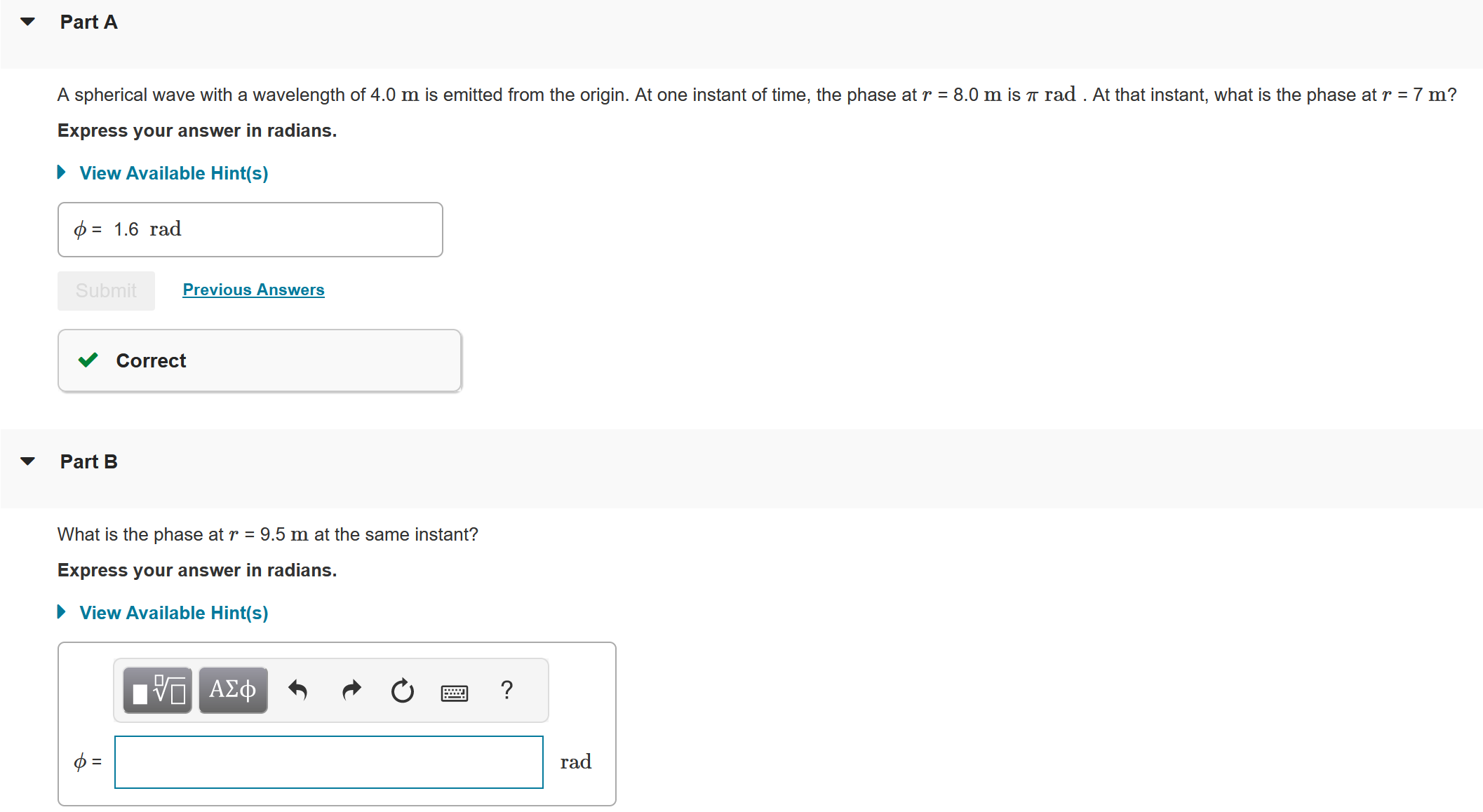Reset the Part B answer with refresh icon
Image resolution: width=1483 pixels, height=812 pixels.
coord(402,690)
